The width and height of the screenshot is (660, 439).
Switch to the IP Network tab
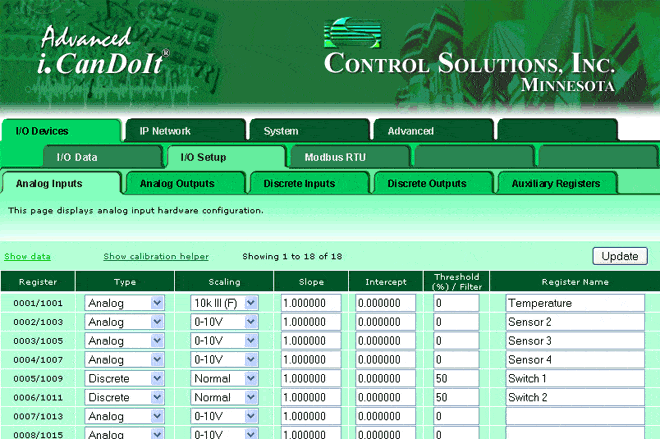click(x=186, y=131)
